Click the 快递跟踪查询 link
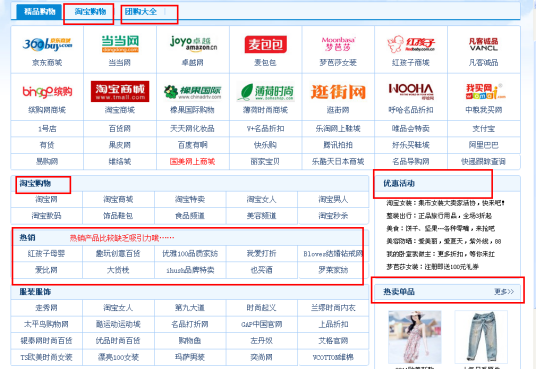The image size is (536, 369). pyautogui.click(x=484, y=161)
